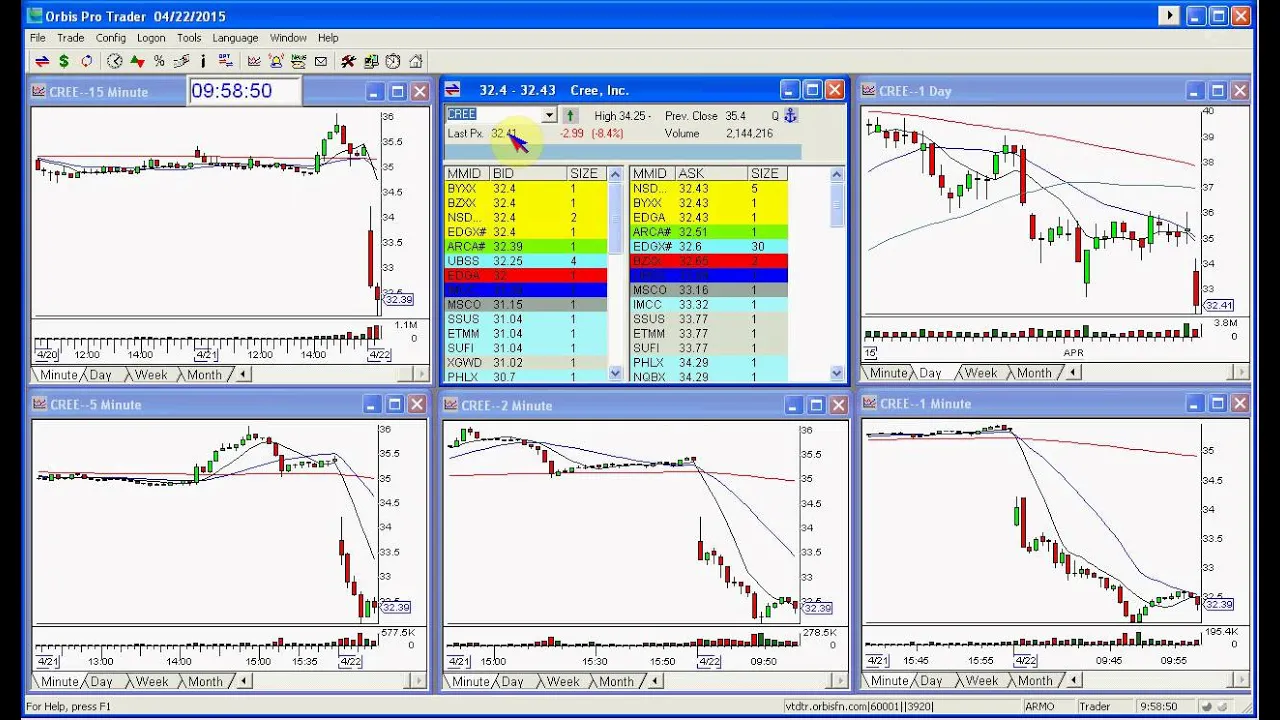
Task: Select the ARCA# 32.39 bid row
Action: click(x=526, y=246)
